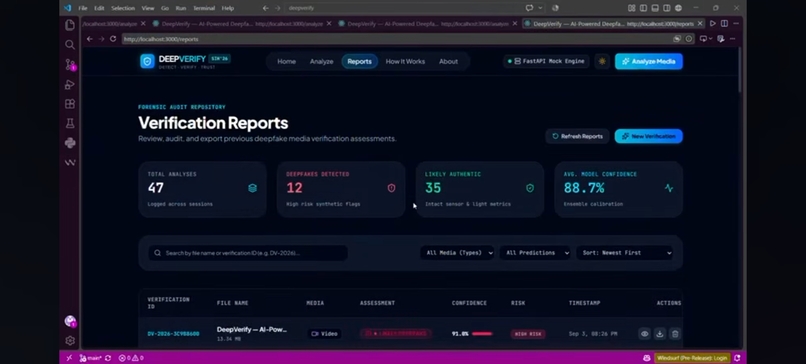The height and width of the screenshot is (364, 806).
Task: Split the editor to the right
Action: pyautogui.click(x=724, y=24)
